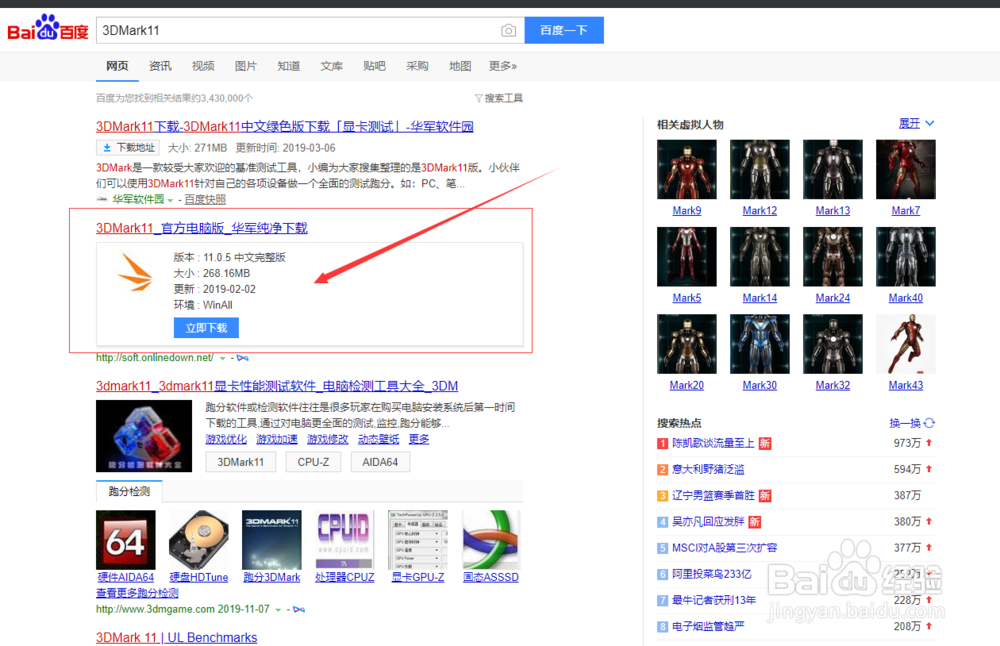This screenshot has height=646, width=1000.
Task: Click the Mark30 blue armor thumbnail
Action: click(760, 344)
